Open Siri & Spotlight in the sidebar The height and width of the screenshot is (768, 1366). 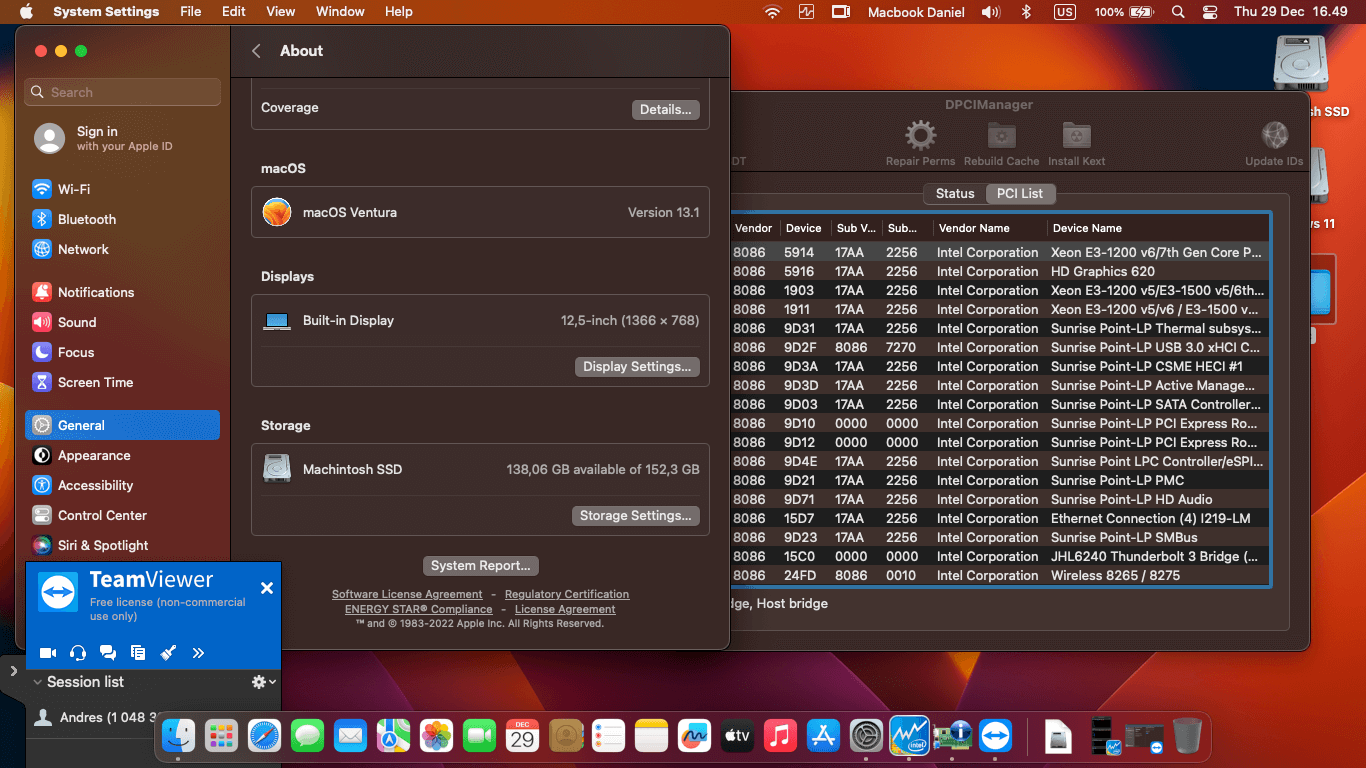click(x=122, y=545)
